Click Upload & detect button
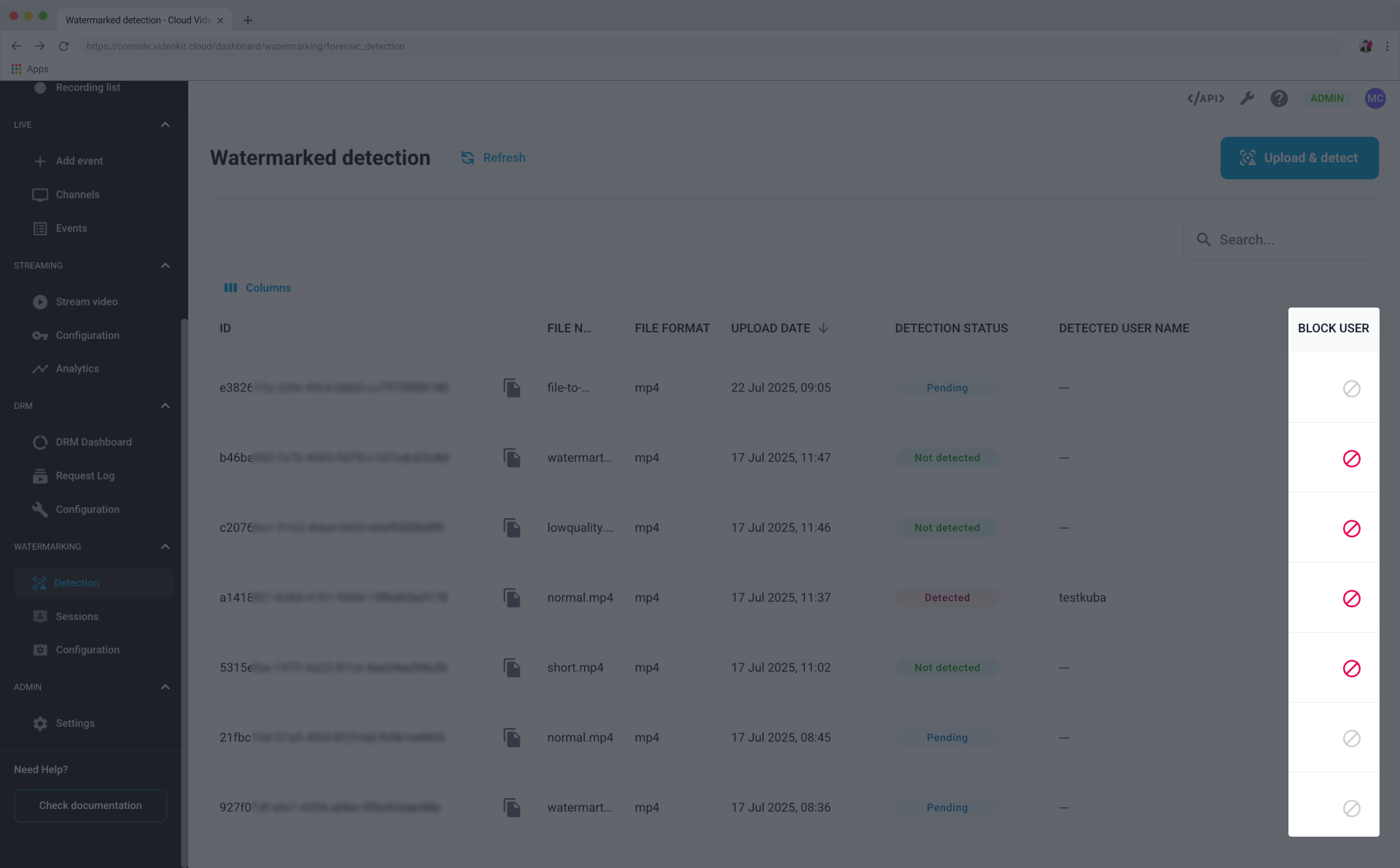This screenshot has height=868, width=1400. click(1299, 158)
